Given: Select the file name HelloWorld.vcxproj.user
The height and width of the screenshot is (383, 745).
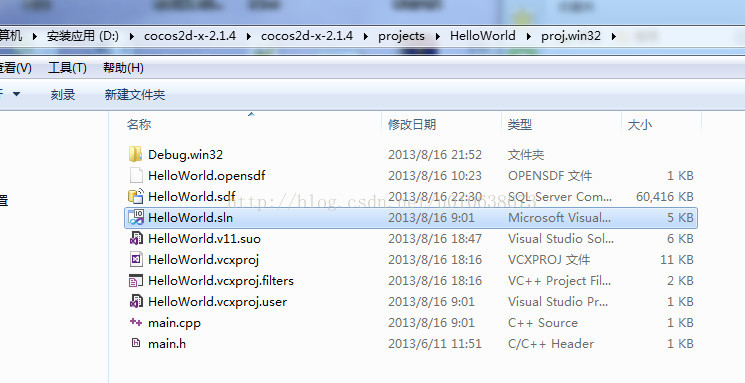Looking at the screenshot, I should [x=218, y=301].
